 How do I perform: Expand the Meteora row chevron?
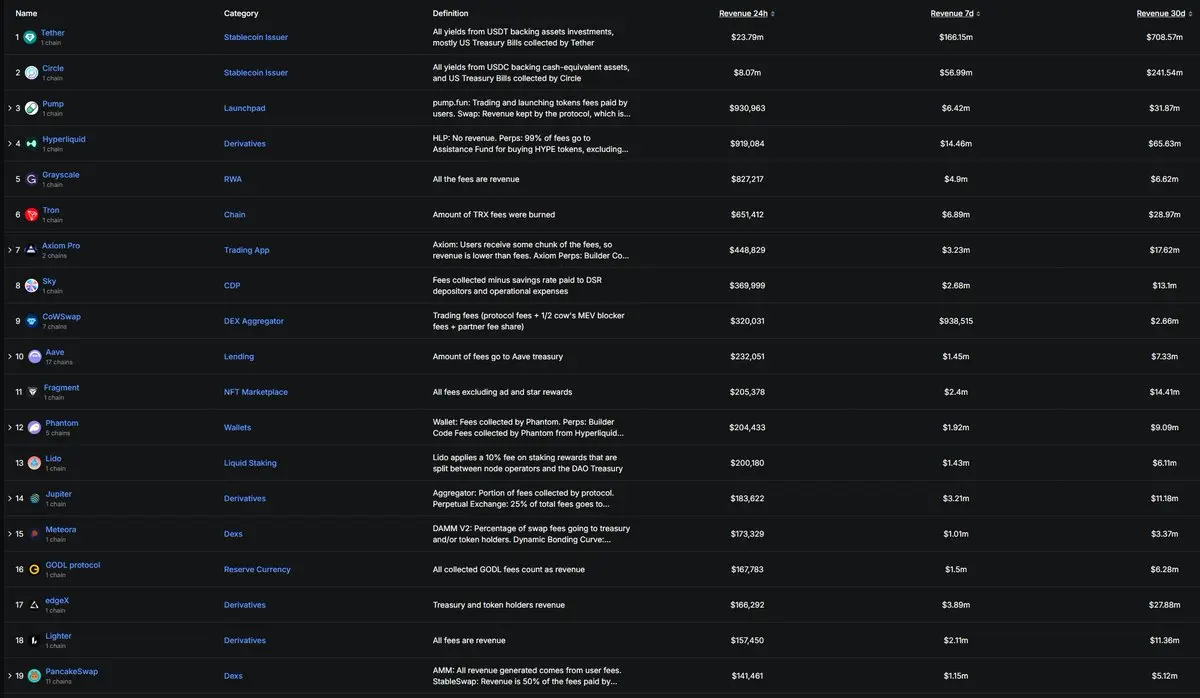point(9,534)
